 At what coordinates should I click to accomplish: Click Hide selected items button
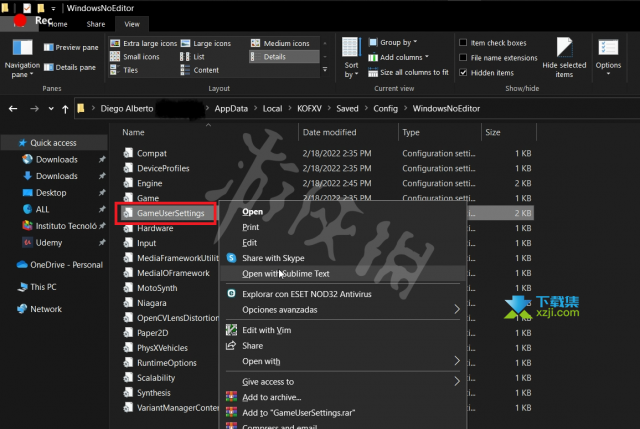coord(564,58)
